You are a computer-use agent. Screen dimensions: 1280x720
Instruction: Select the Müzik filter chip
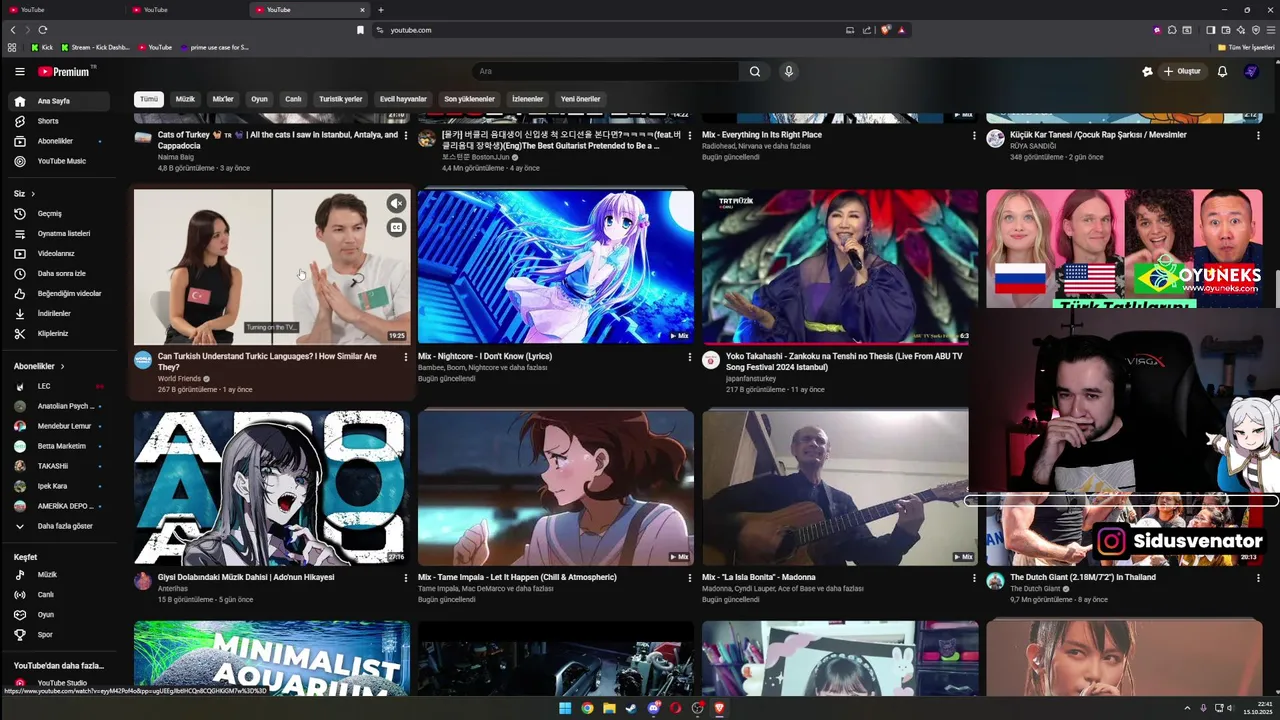185,99
